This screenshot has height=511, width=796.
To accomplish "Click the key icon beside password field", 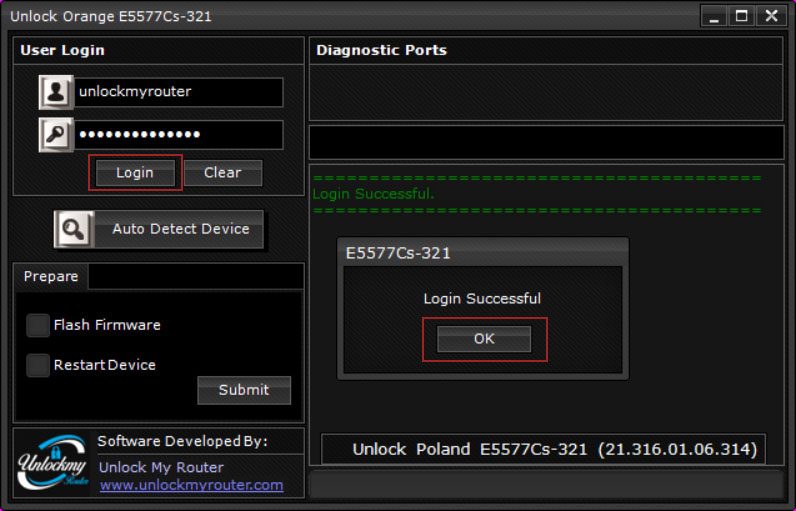I will (x=56, y=134).
